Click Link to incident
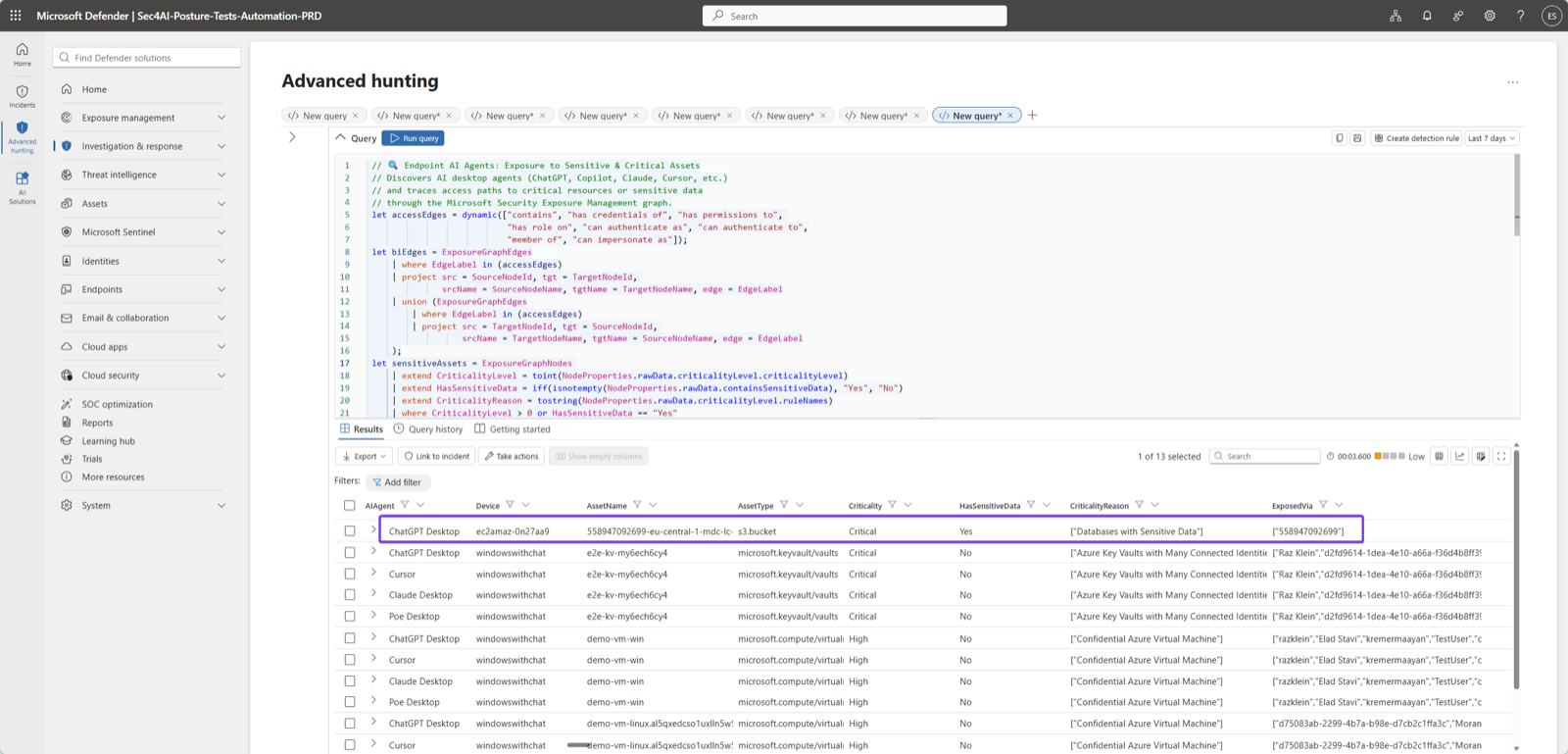This screenshot has height=754, width=1568. (x=436, y=456)
